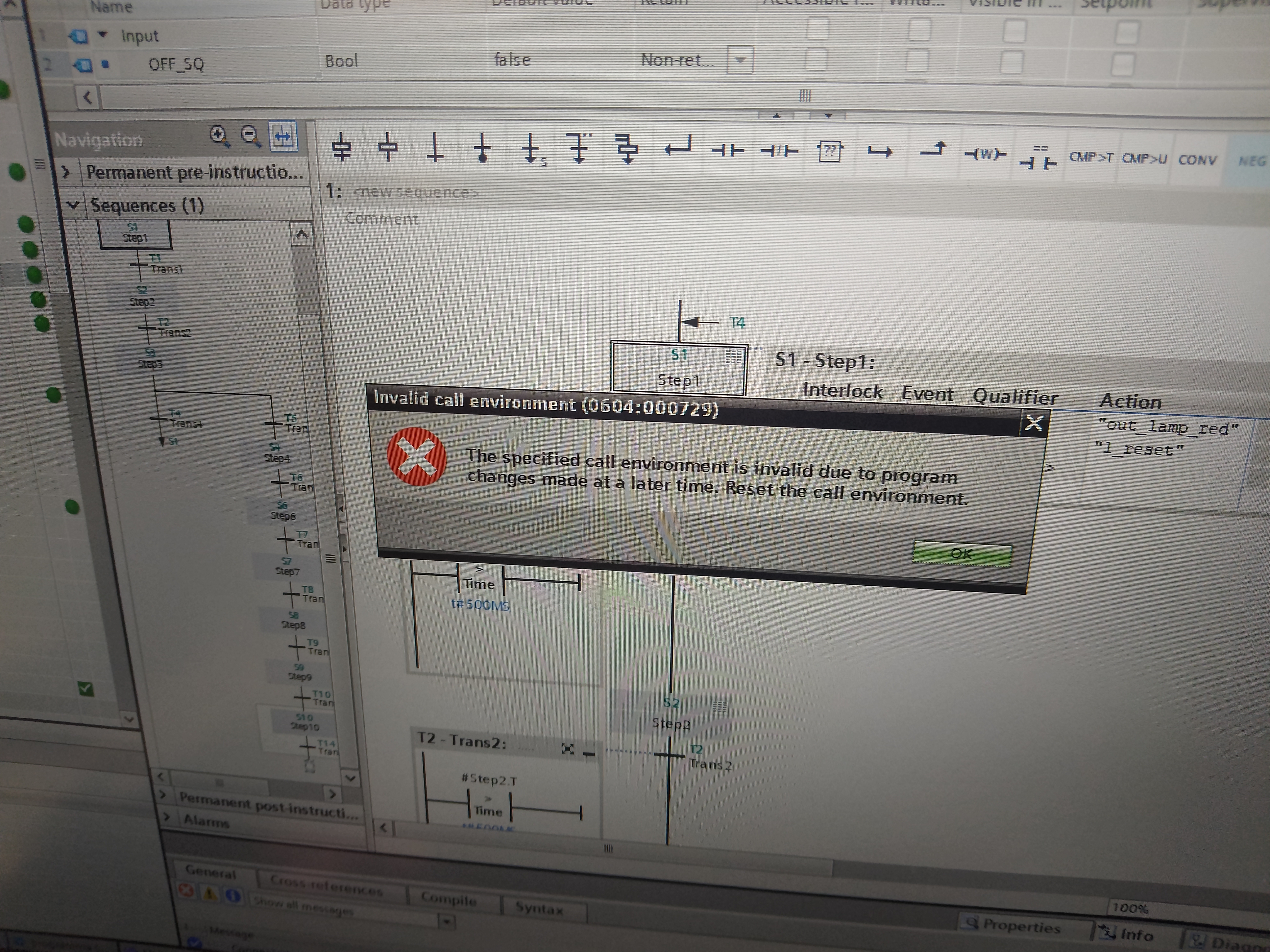
Task: Select the S2 Step2 box in editor
Action: 671,713
